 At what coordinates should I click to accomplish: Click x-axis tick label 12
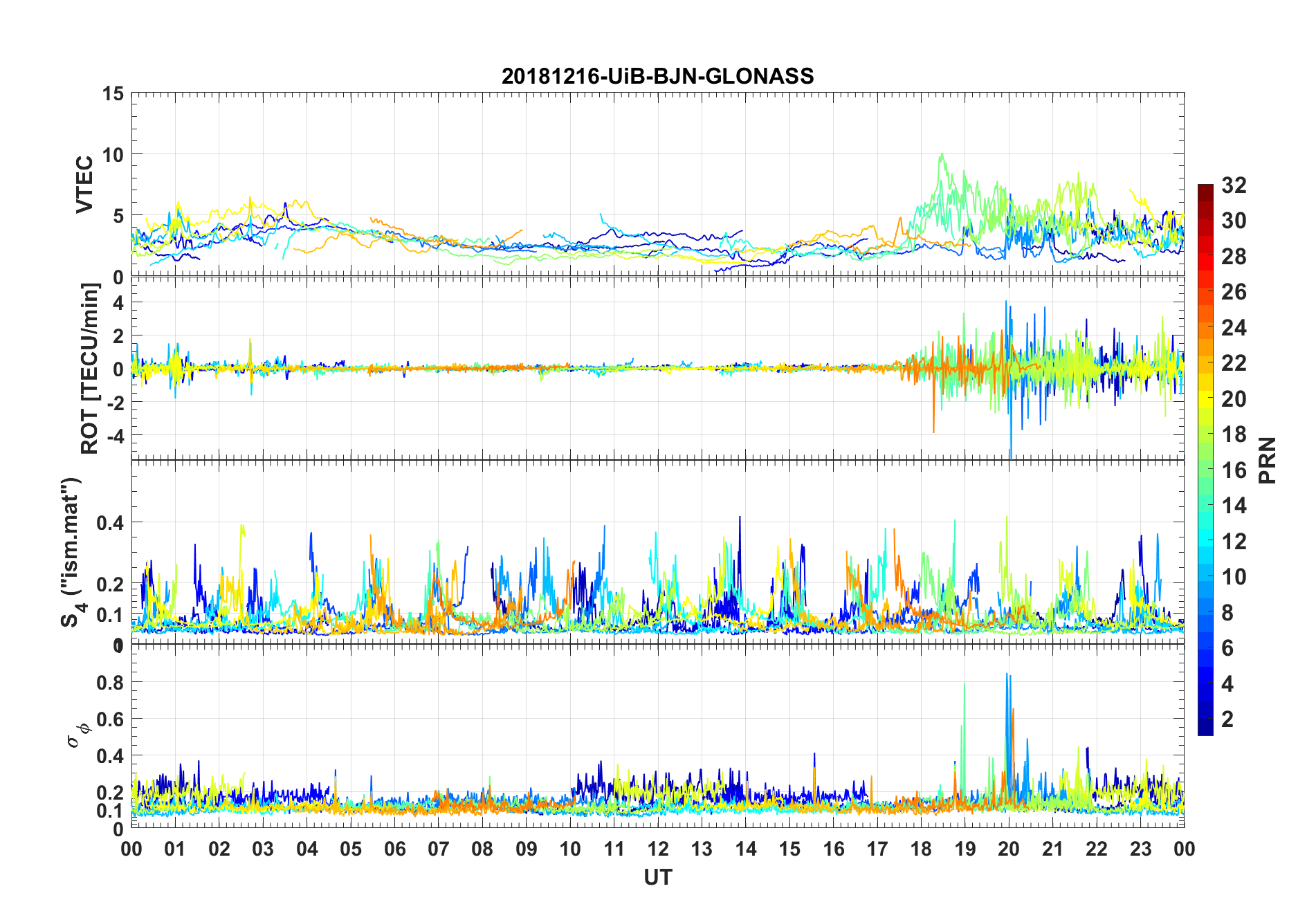658,849
